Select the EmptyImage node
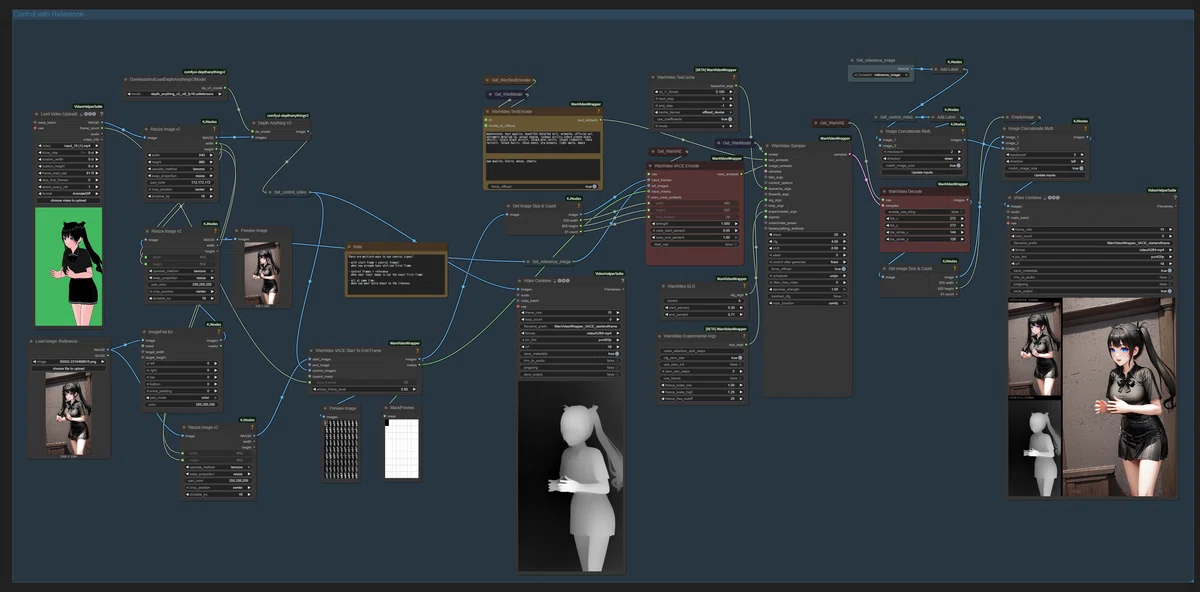1200x592 pixels. [x=1023, y=117]
